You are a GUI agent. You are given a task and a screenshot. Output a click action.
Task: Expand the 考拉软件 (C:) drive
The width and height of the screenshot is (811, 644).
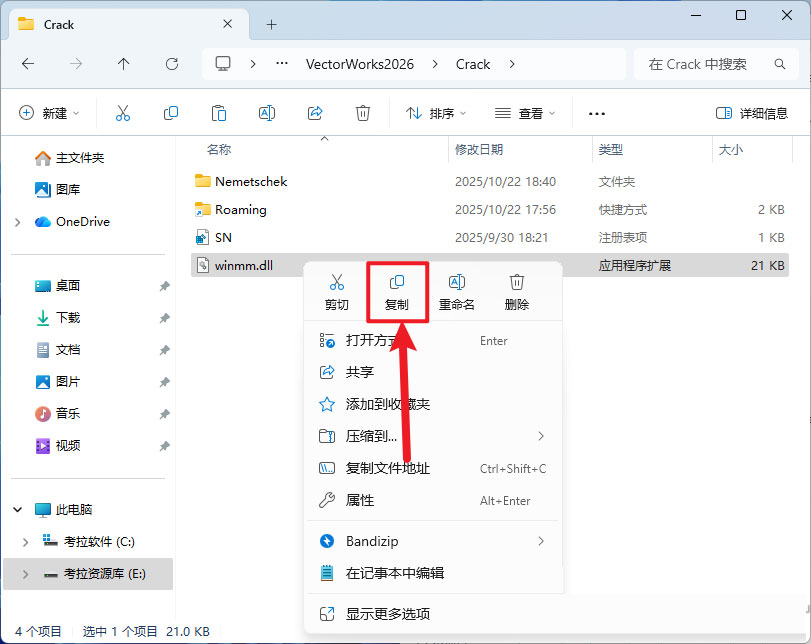(x=25, y=542)
